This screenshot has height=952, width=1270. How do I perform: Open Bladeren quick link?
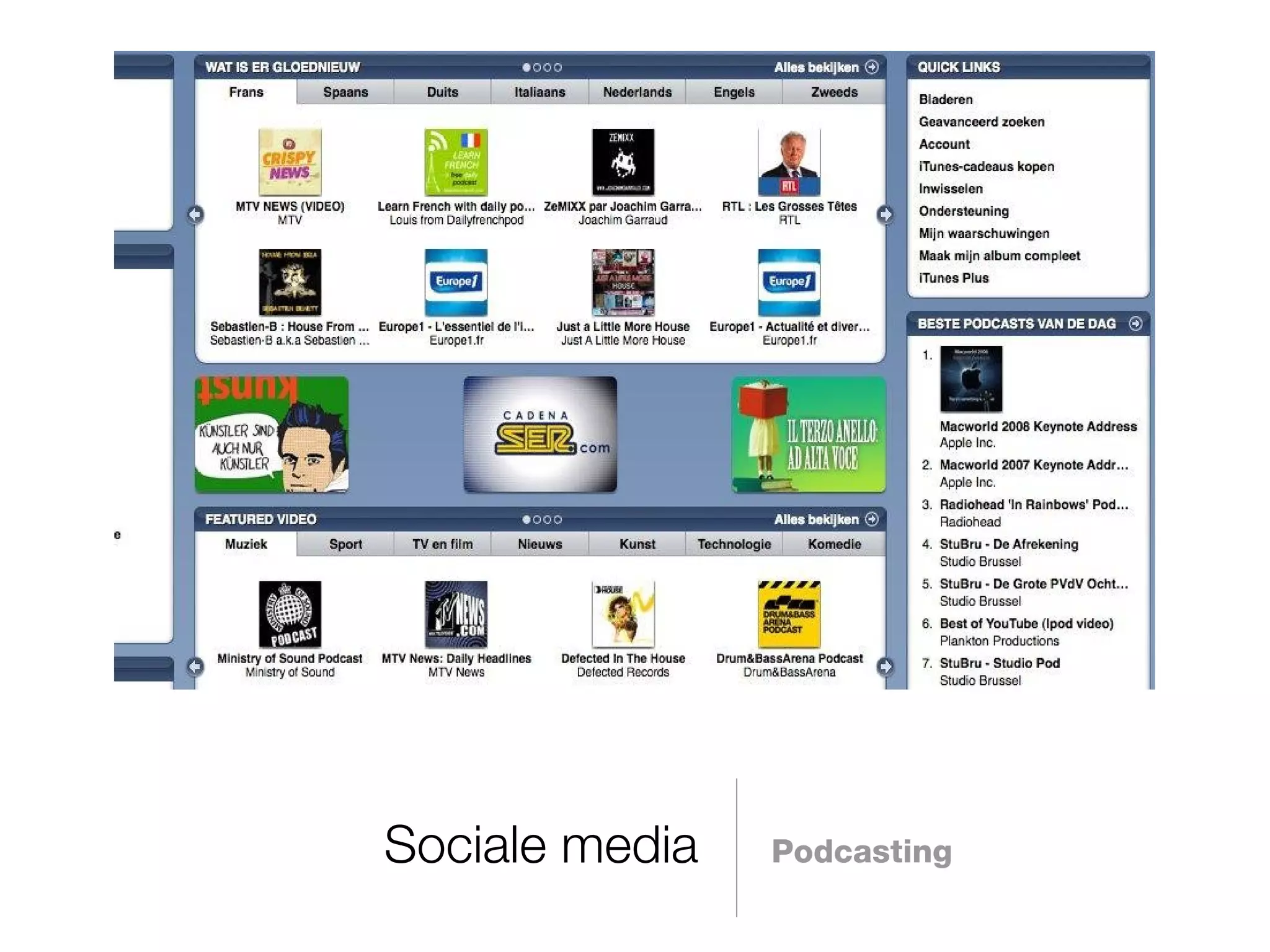tap(946, 100)
